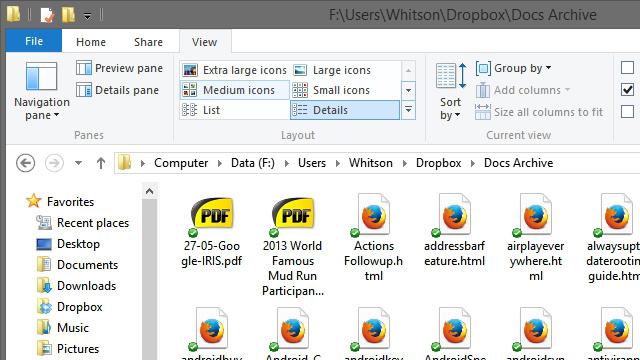Image resolution: width=640 pixels, height=360 pixels.
Task: Select the androidkey file icon
Action: [373, 330]
